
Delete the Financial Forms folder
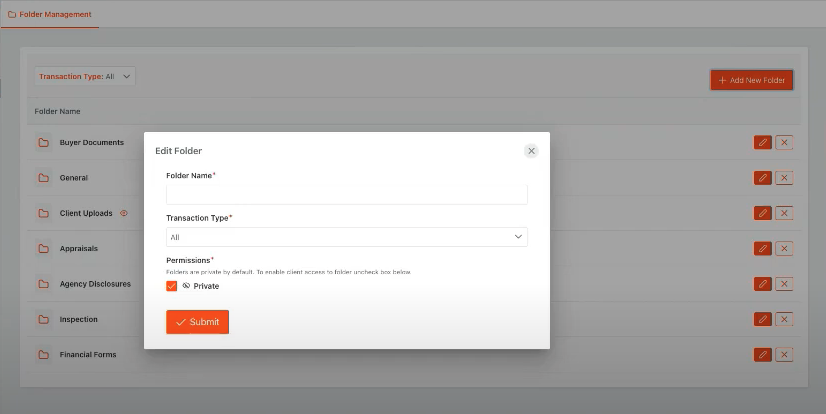pyautogui.click(x=784, y=354)
